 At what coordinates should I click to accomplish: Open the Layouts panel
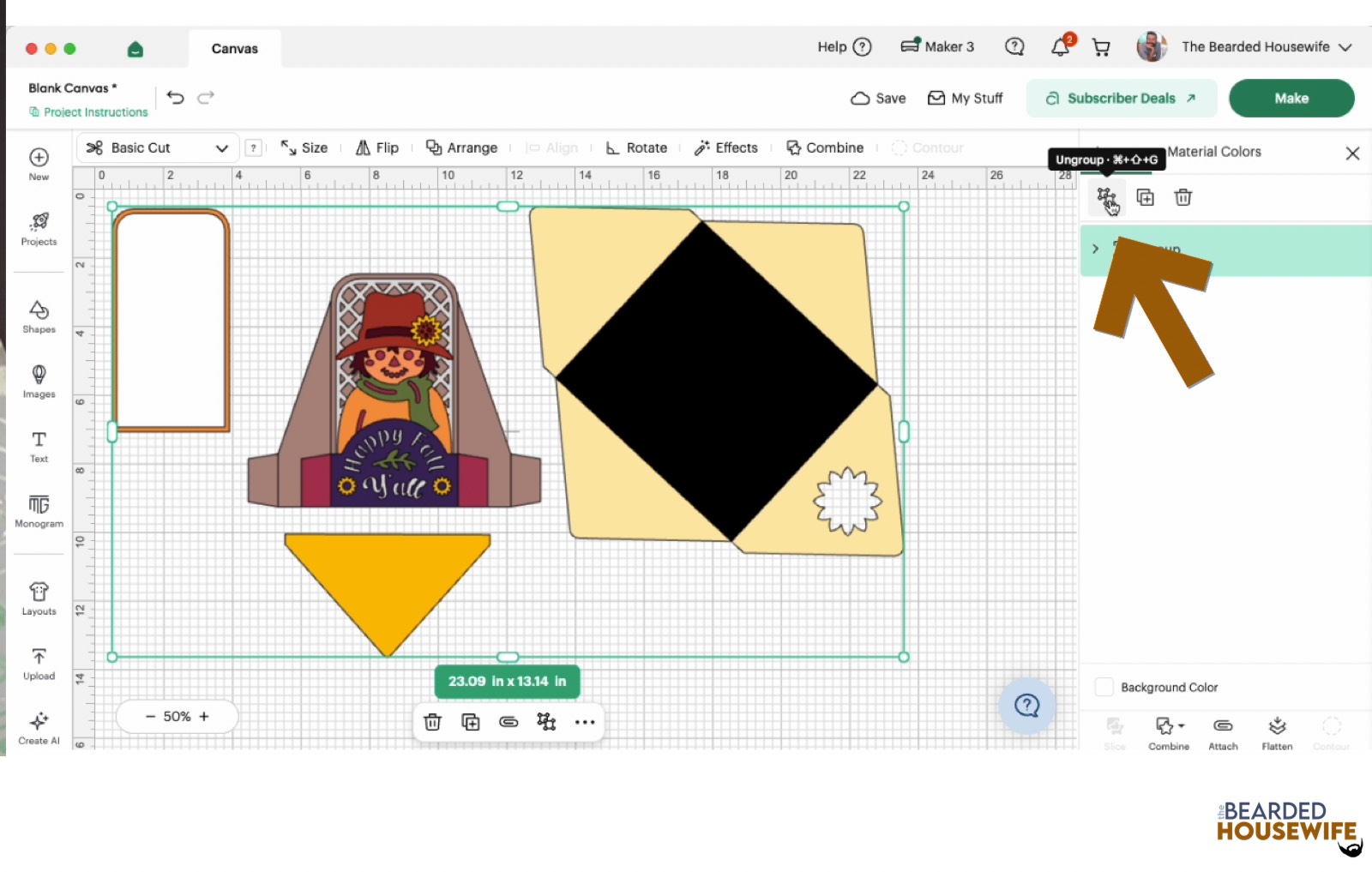(x=39, y=598)
